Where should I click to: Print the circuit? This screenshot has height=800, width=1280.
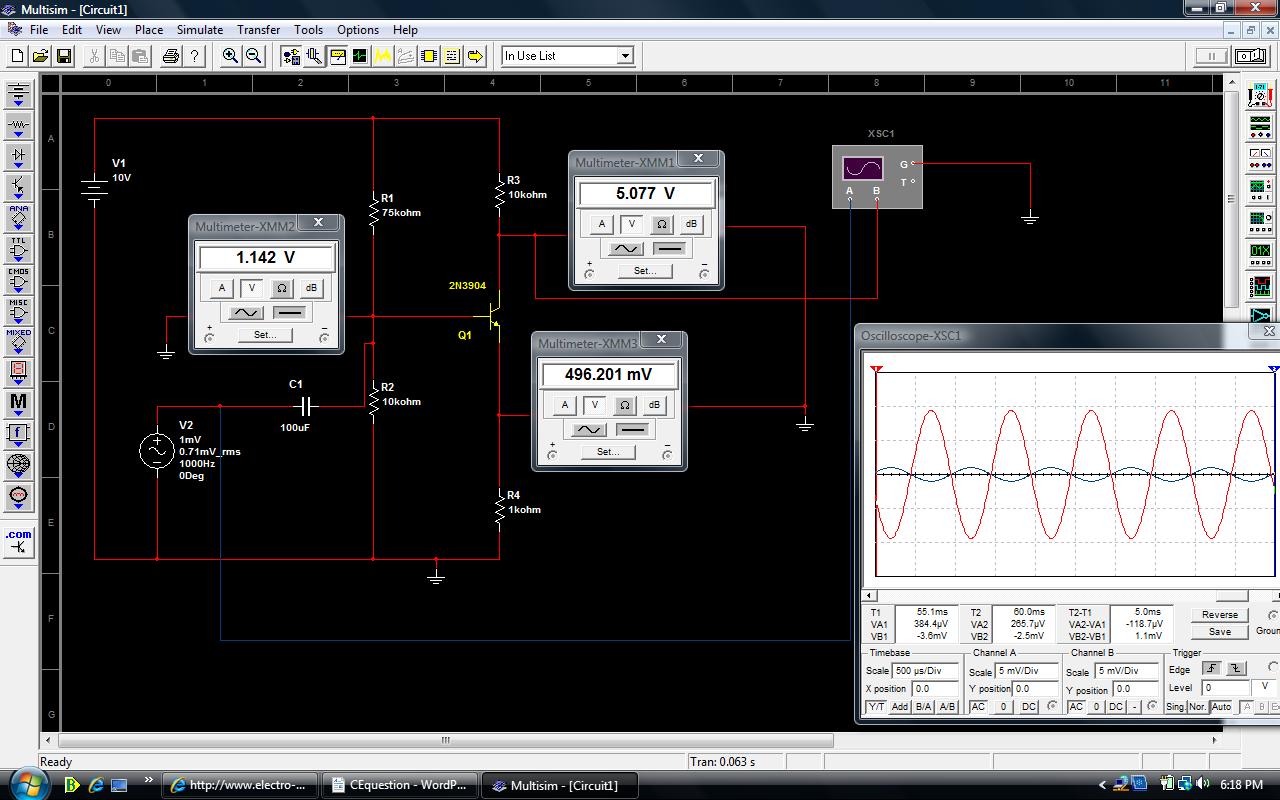[171, 56]
